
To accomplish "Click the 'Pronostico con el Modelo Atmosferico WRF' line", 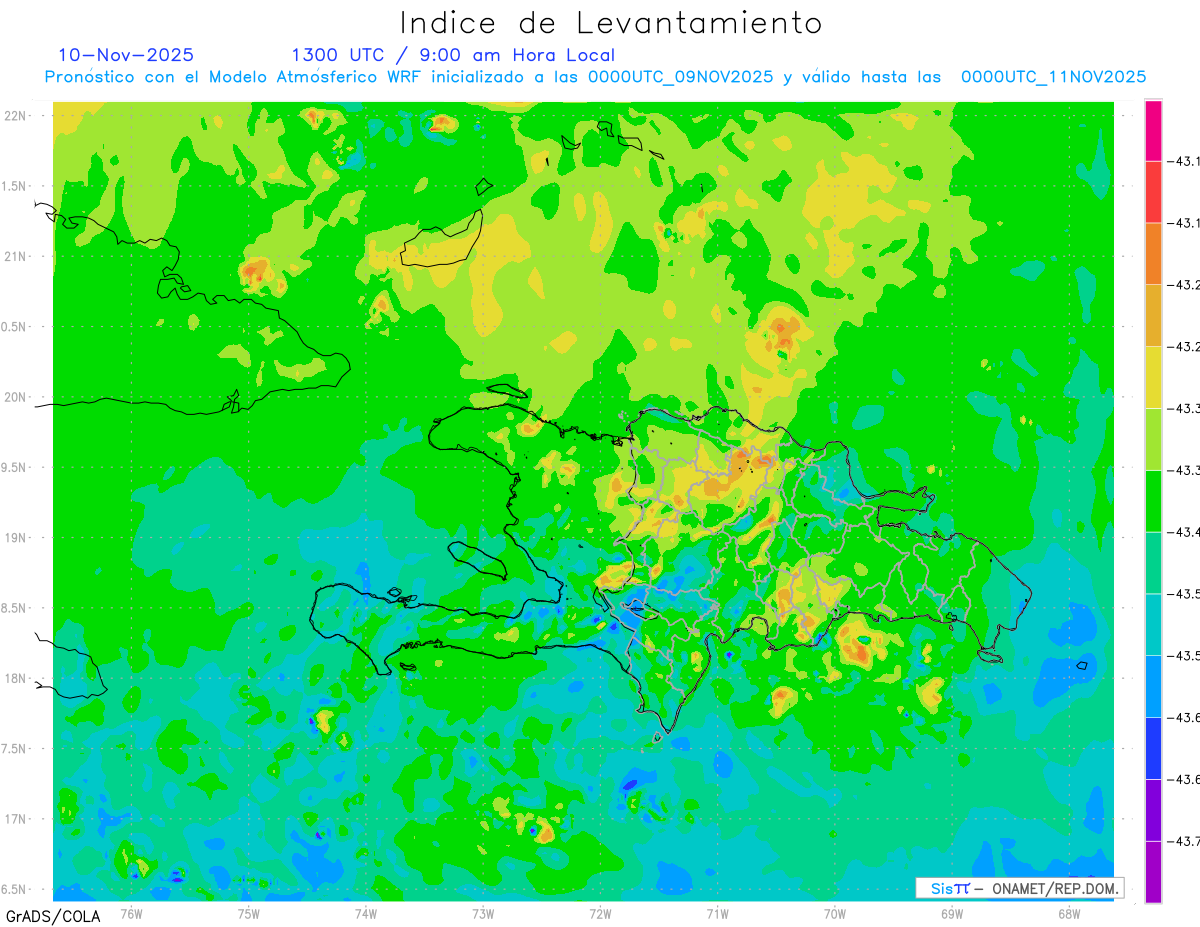I will pos(595,77).
